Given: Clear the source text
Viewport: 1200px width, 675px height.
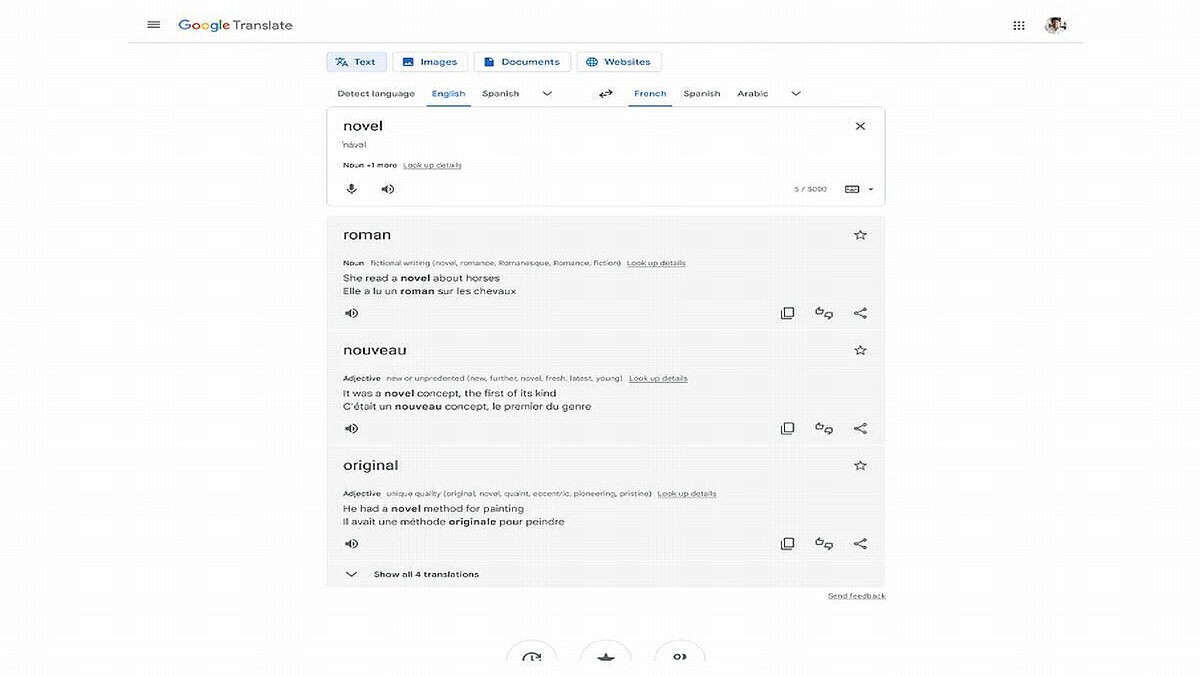Looking at the screenshot, I should [860, 126].
